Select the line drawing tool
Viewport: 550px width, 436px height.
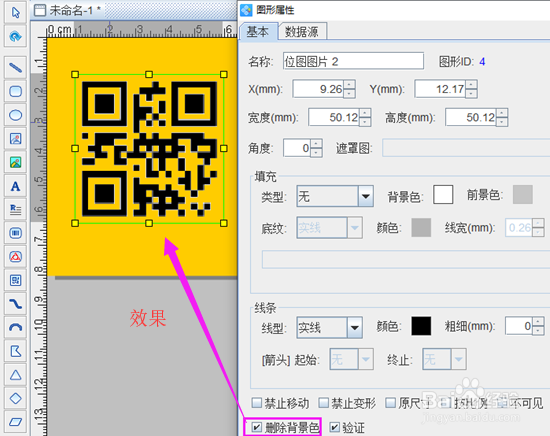coord(15,67)
